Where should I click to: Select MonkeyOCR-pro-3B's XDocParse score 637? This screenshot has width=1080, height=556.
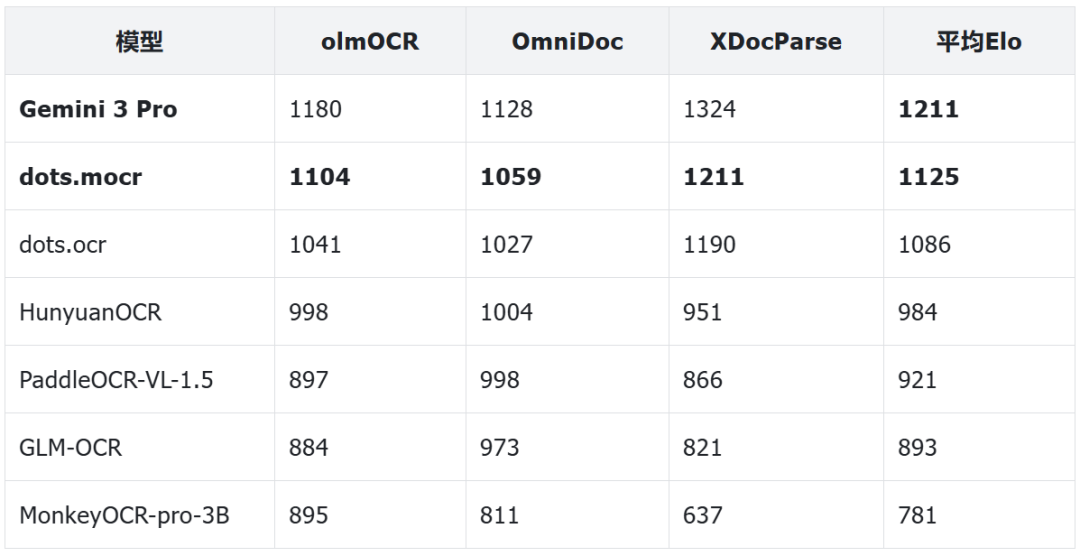[x=702, y=515]
